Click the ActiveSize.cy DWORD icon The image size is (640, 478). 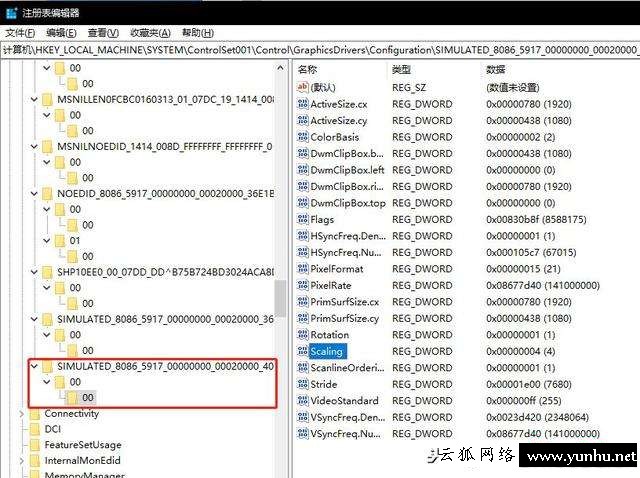pyautogui.click(x=302, y=120)
